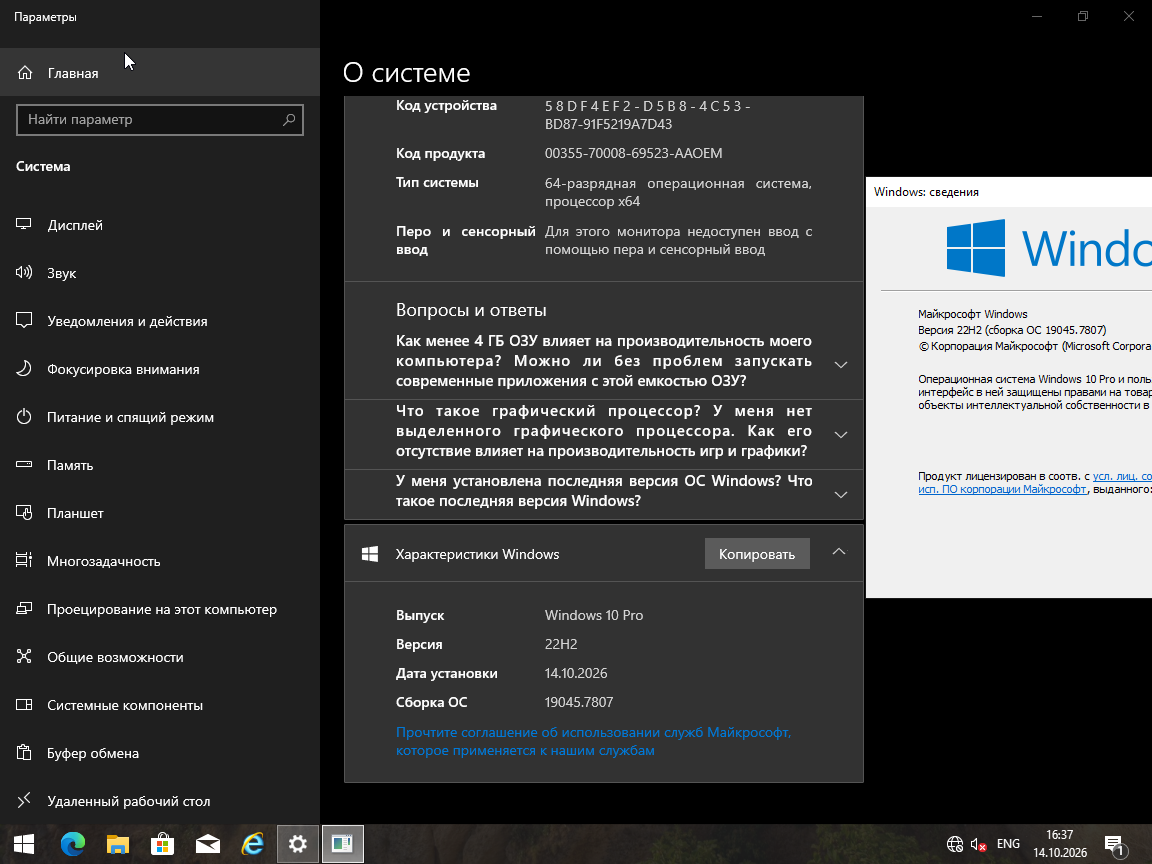Collapse the Характеристики Windows section
1152x864 pixels.
838,552
